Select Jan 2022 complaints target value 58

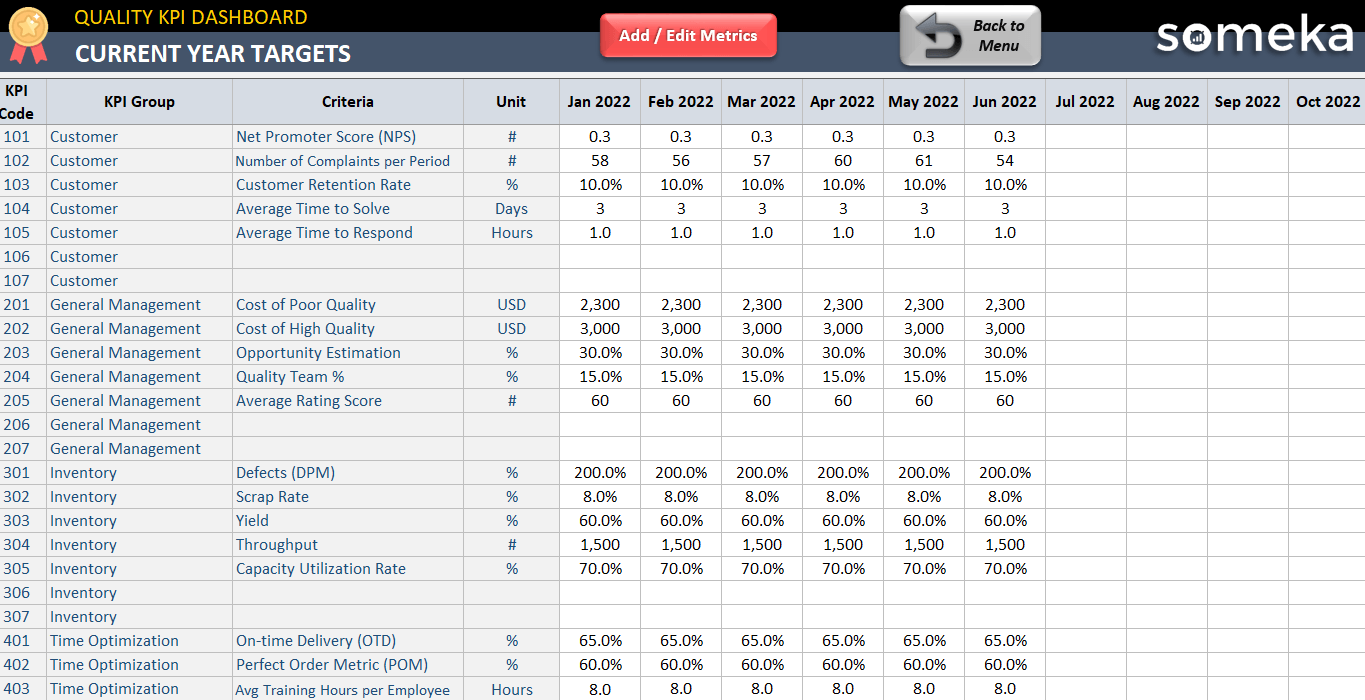point(600,161)
